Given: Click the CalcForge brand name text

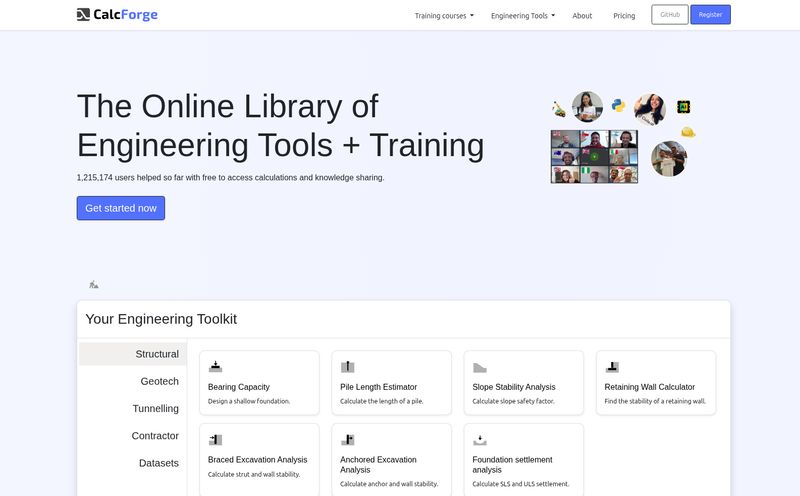Looking at the screenshot, I should 126,14.
